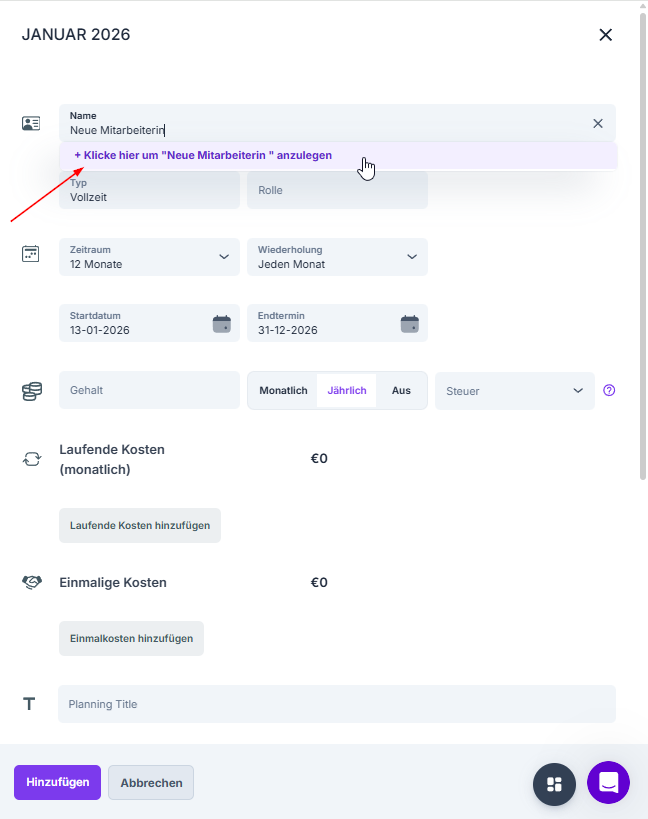Choose the create "Neue Mitarbeiterin" suggestion
648x819 pixels.
[203, 156]
